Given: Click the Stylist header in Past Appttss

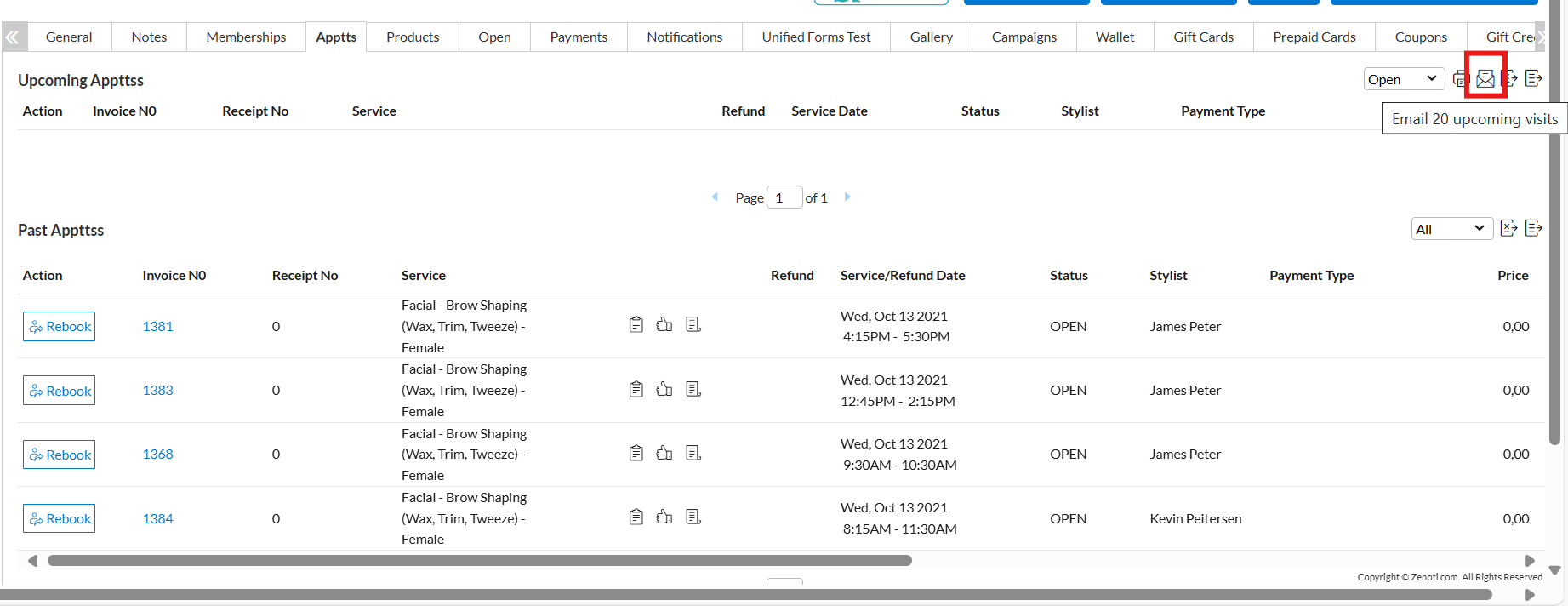Looking at the screenshot, I should (x=1168, y=276).
